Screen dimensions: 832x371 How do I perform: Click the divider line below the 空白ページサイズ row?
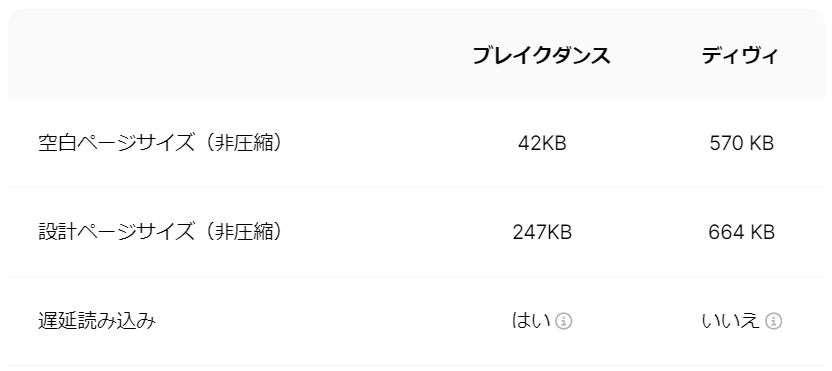coord(416,187)
